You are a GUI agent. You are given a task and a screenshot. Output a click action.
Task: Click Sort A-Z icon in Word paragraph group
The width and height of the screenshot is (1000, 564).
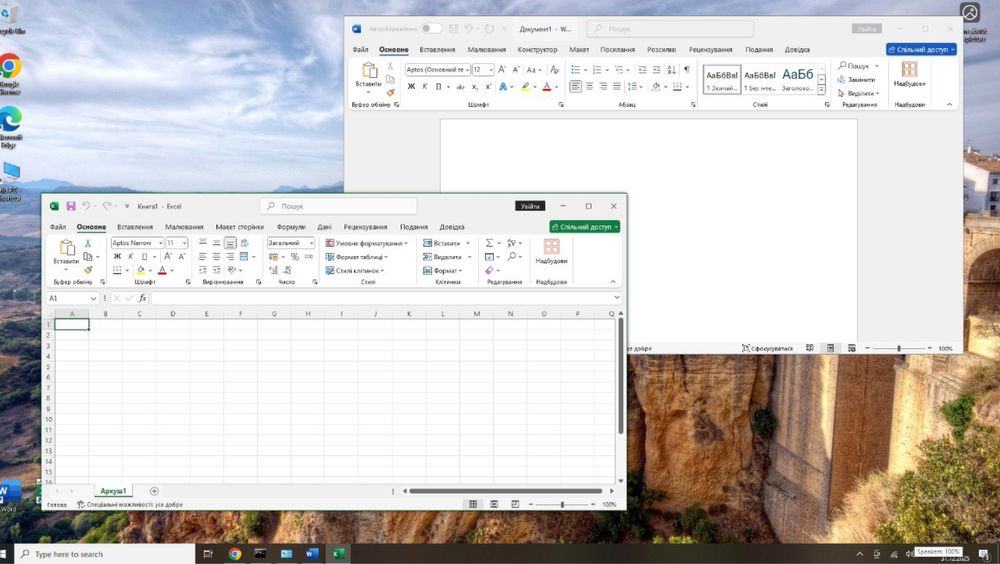point(672,70)
